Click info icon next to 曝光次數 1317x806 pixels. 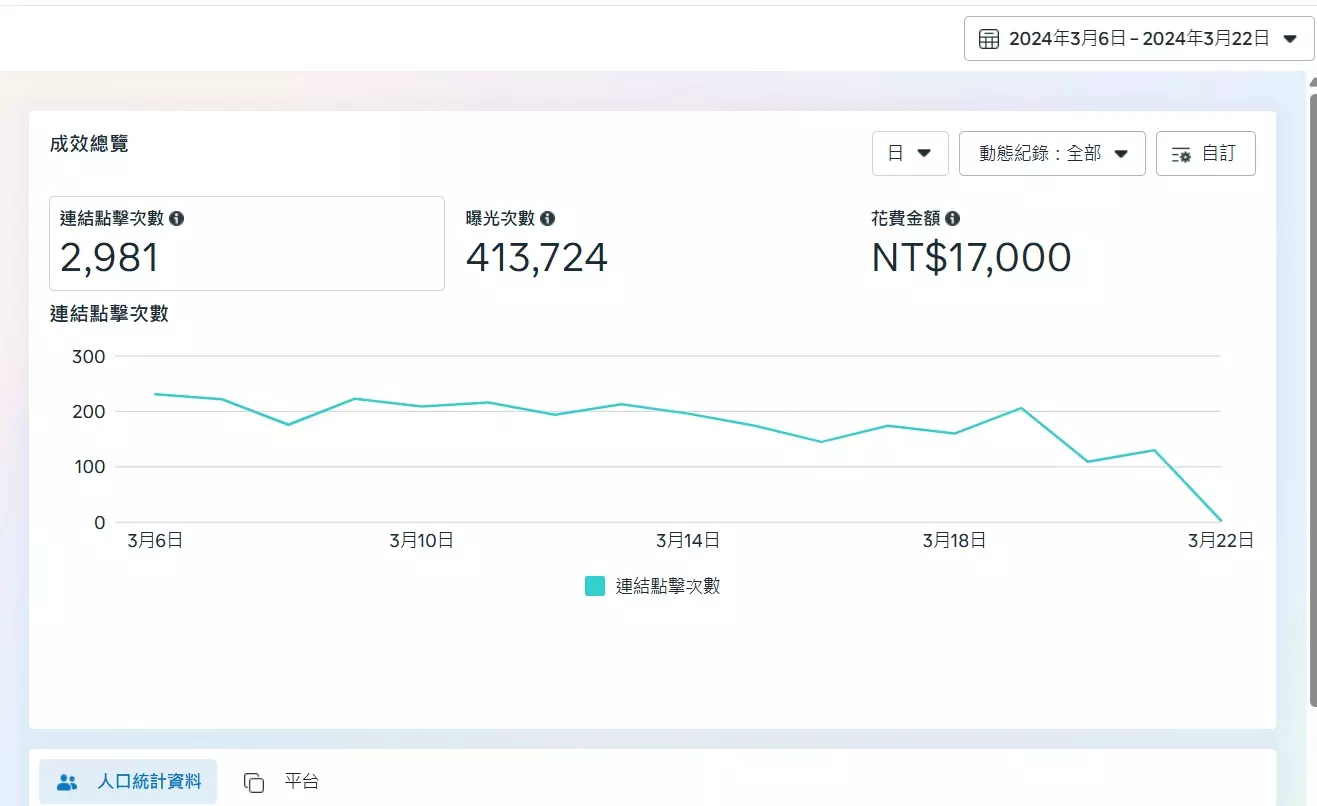[x=548, y=218]
